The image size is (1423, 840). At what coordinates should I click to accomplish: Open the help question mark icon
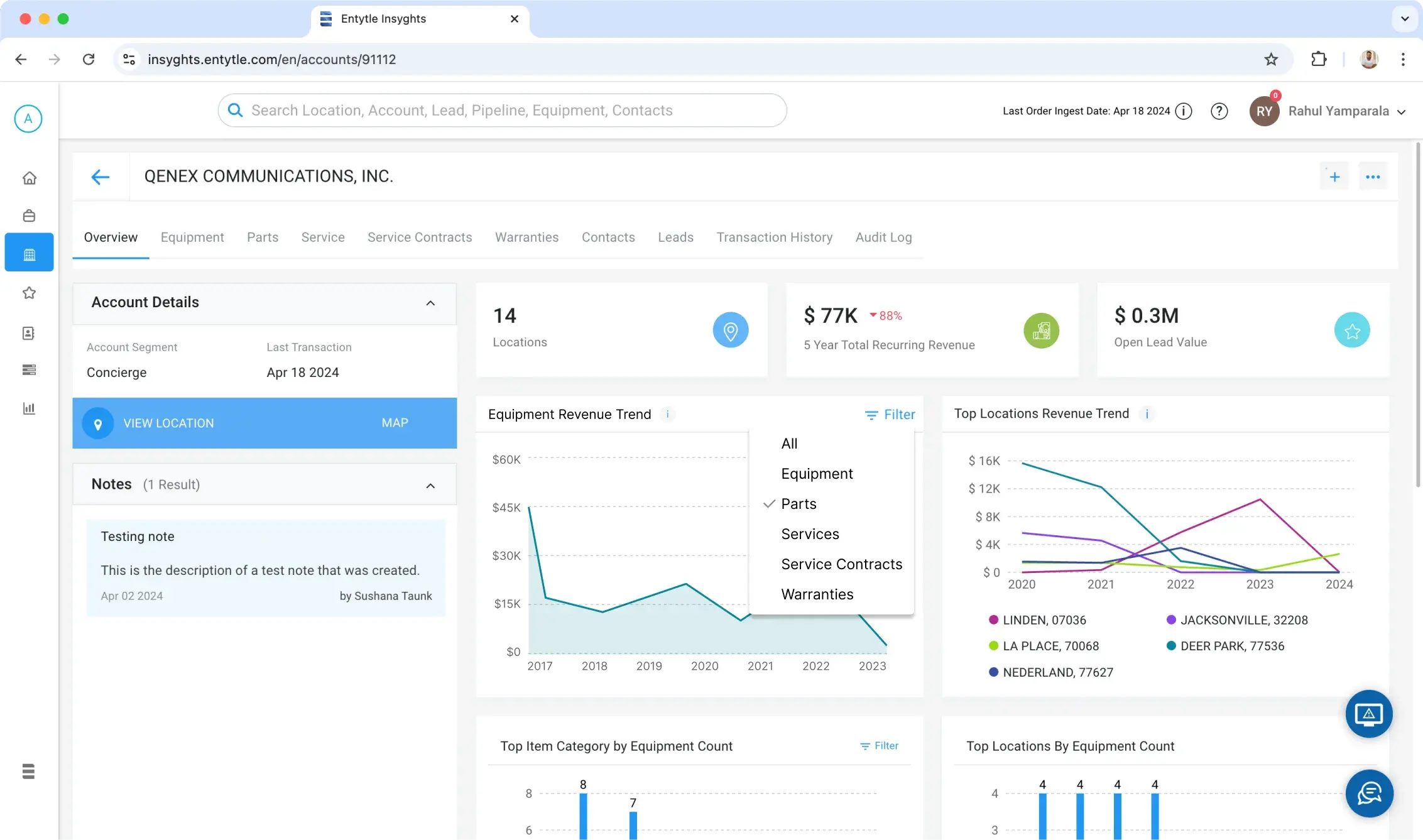(x=1219, y=111)
